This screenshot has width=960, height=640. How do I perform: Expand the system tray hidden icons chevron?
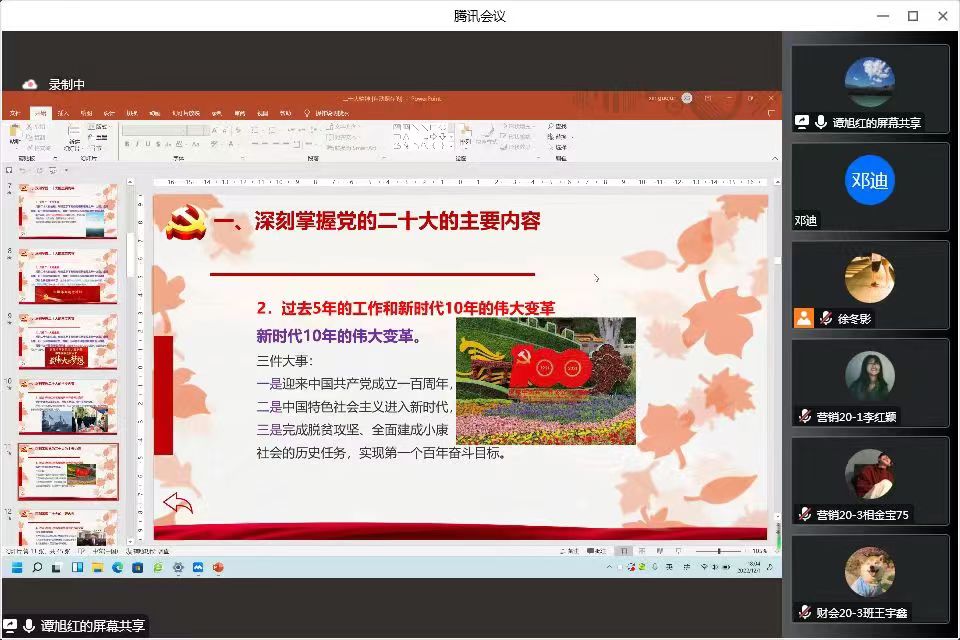click(608, 567)
